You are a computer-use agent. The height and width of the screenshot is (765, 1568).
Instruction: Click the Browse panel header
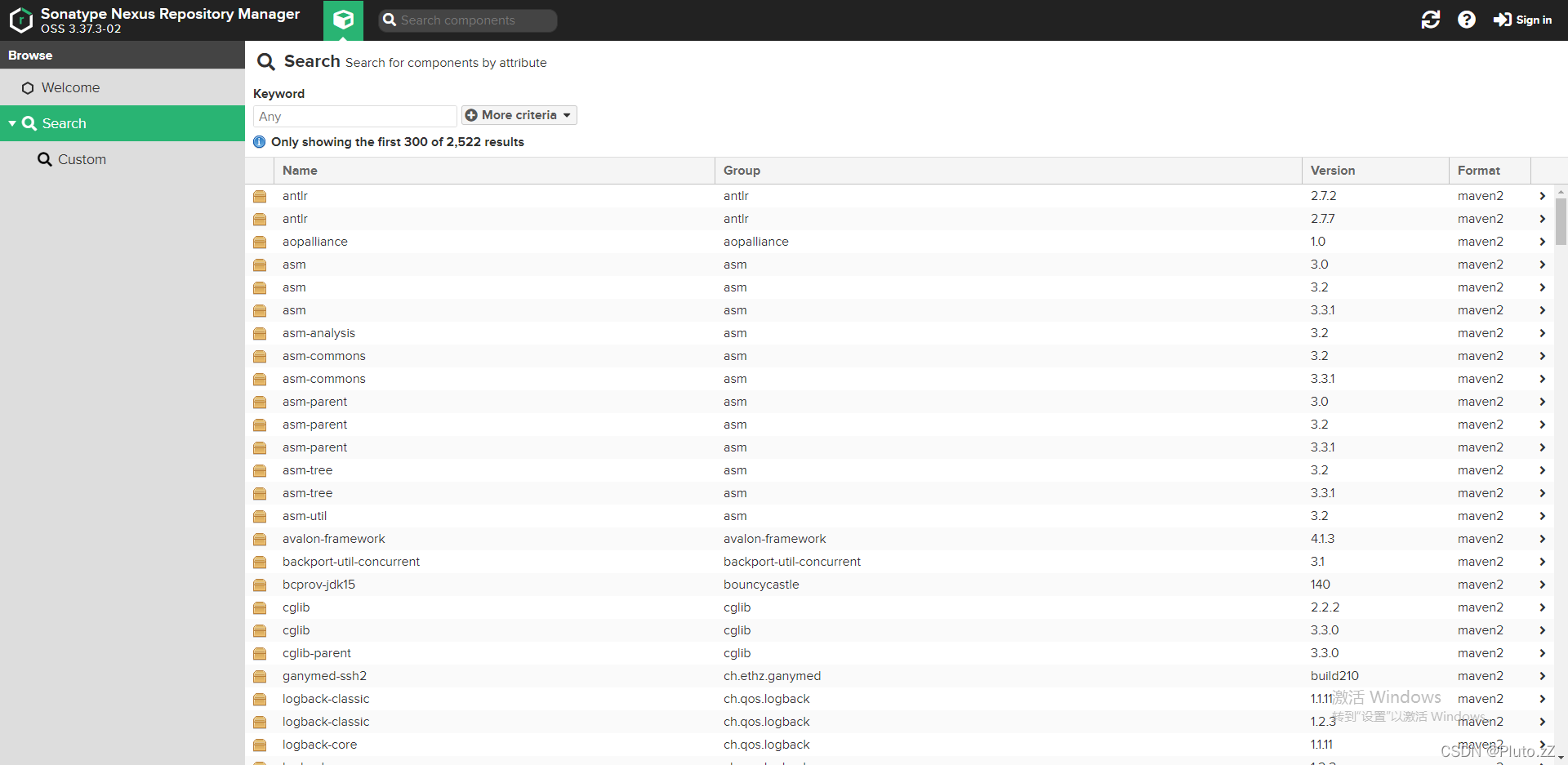pos(122,55)
